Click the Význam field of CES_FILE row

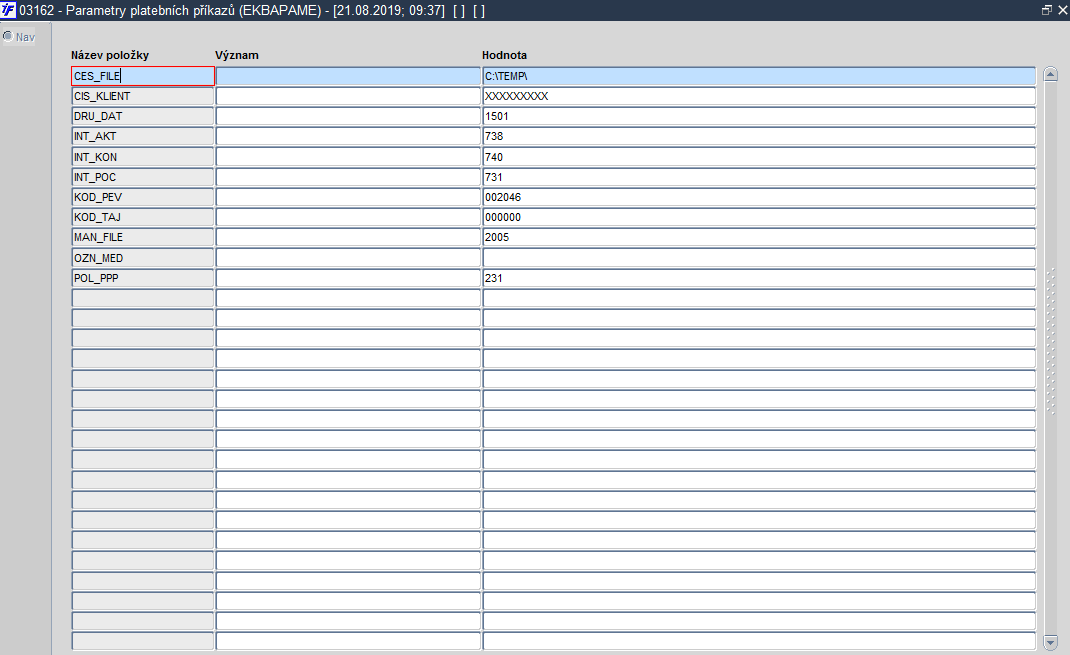(349, 76)
